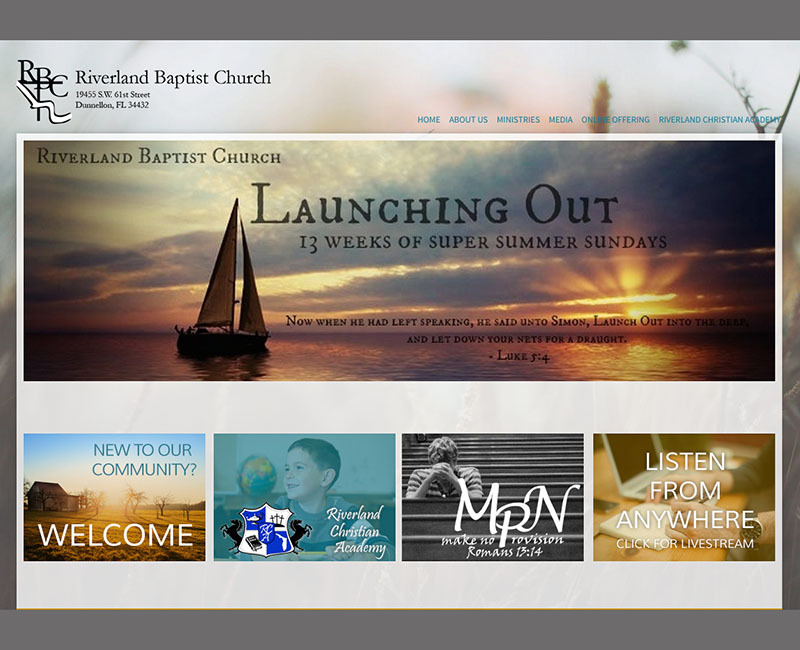Open Riverland Christian Academy nav link
Image resolution: width=800 pixels, height=650 pixels.
point(719,119)
